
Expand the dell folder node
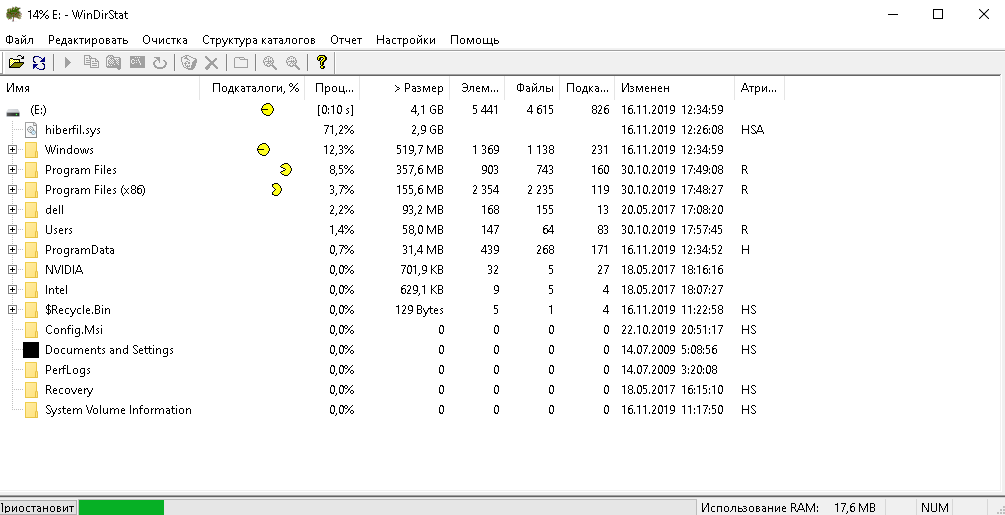tap(12, 210)
